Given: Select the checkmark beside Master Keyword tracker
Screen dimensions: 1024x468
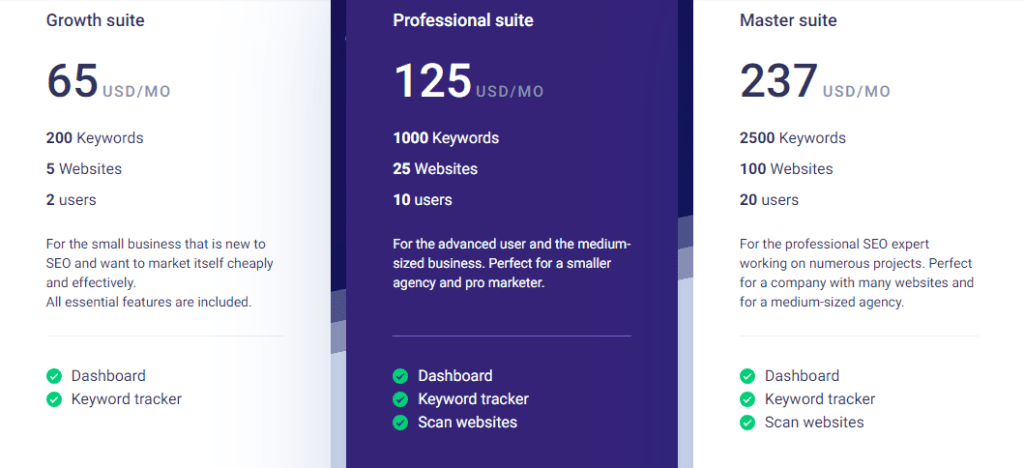Looking at the screenshot, I should [747, 399].
